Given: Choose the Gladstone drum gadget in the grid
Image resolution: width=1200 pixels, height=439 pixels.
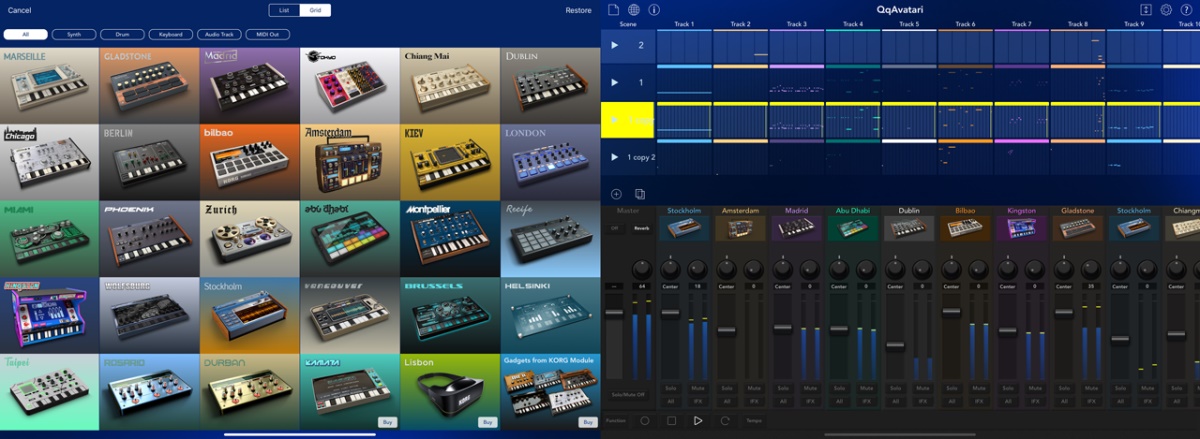Looking at the screenshot, I should (150, 85).
